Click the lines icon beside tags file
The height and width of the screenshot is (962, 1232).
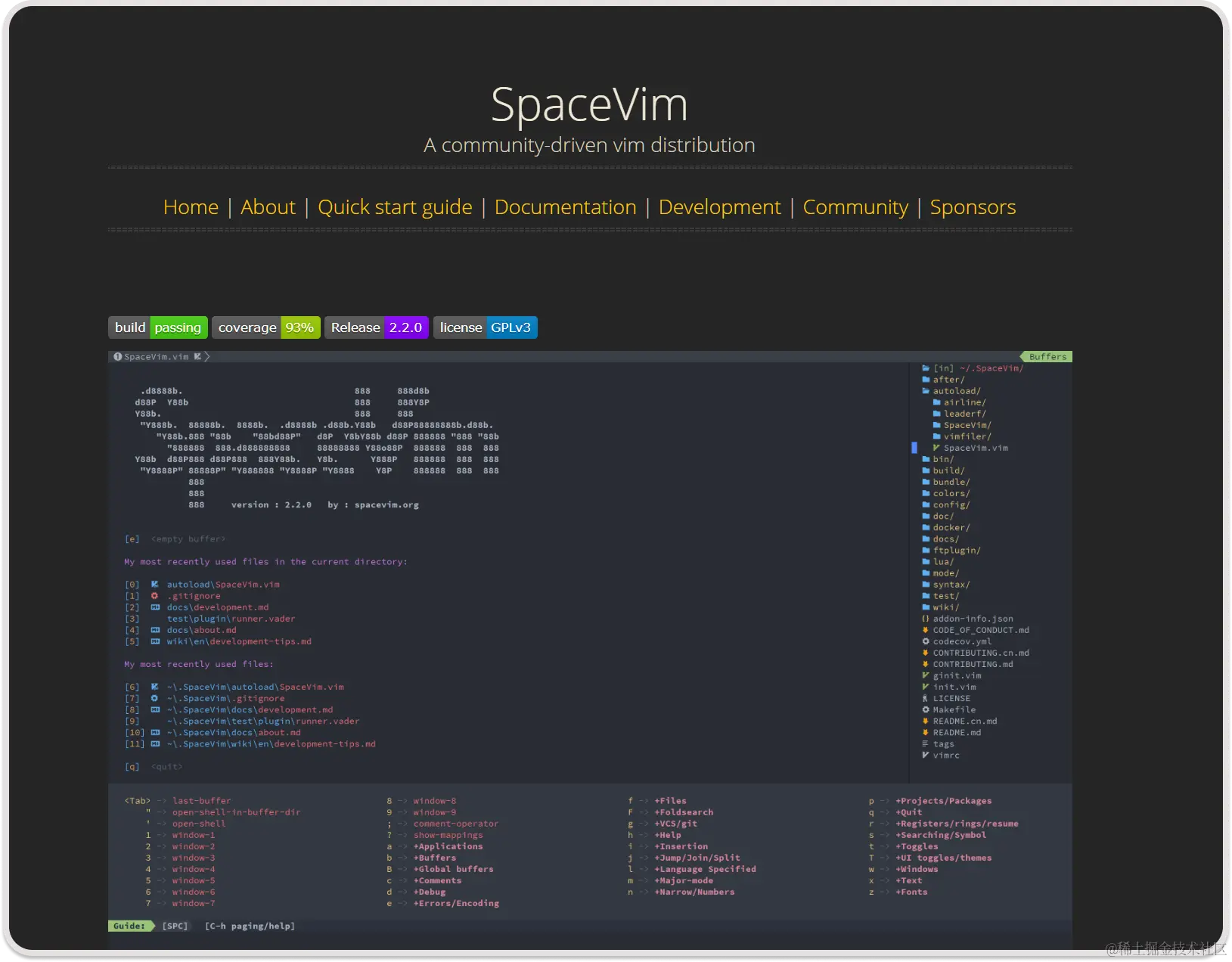[x=926, y=744]
